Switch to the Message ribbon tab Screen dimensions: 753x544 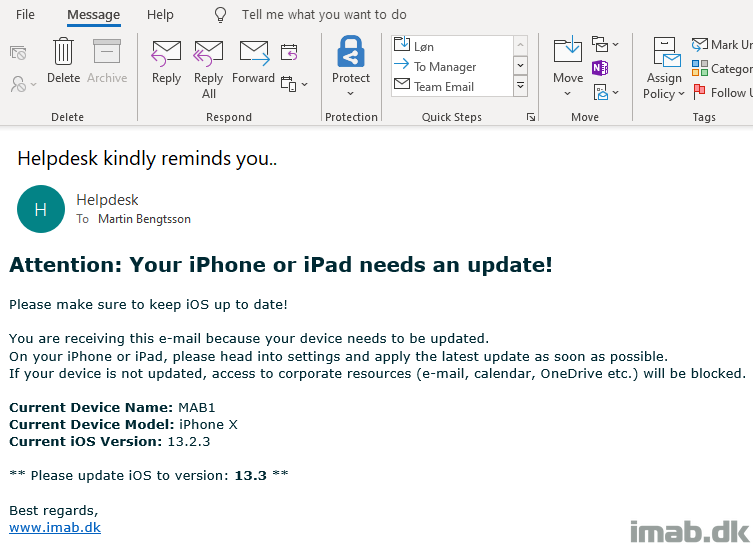(x=93, y=15)
